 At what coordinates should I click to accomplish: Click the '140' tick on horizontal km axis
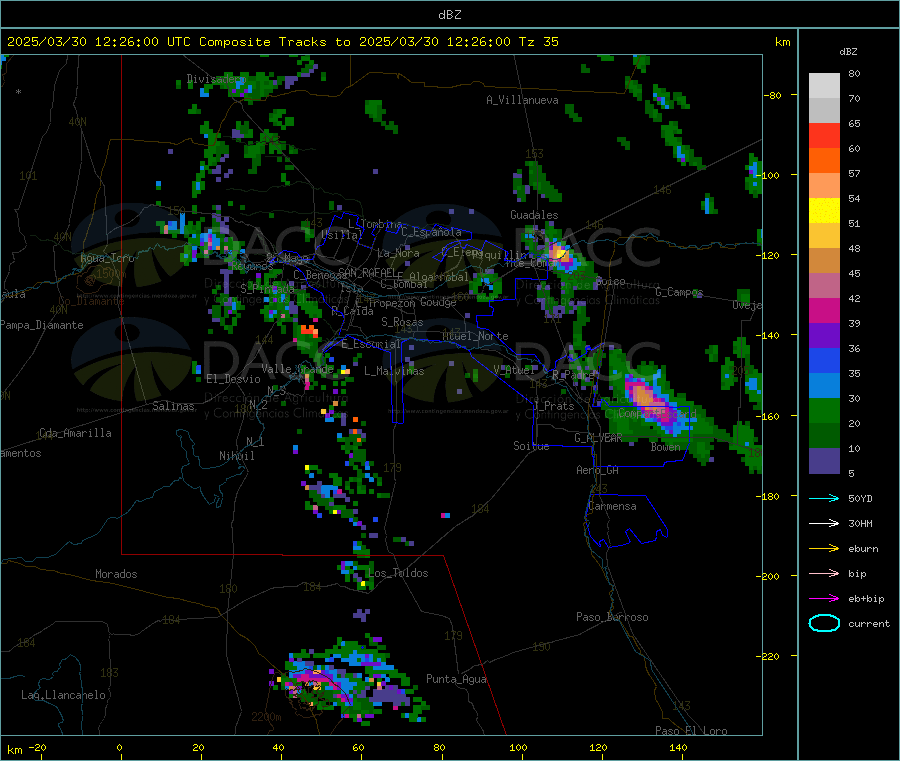click(x=678, y=747)
